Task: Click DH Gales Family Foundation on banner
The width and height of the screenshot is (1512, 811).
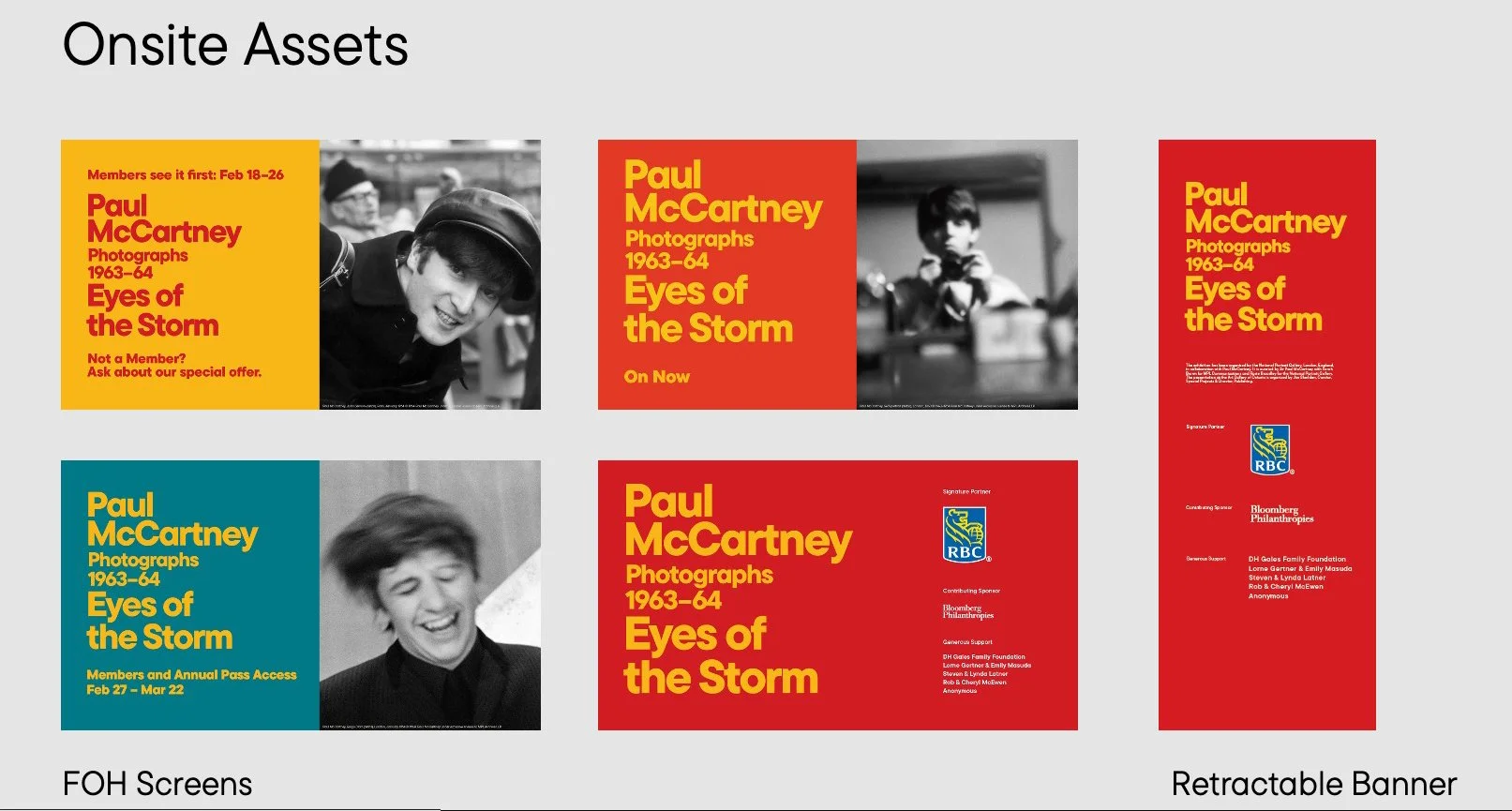Action: coord(1296,559)
